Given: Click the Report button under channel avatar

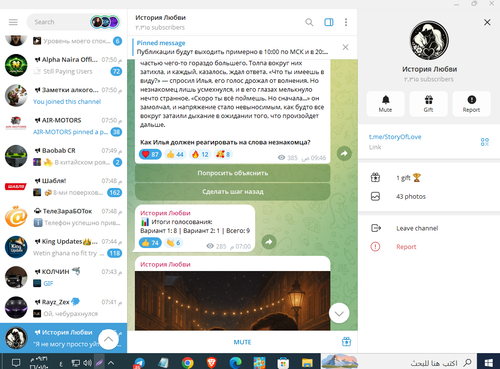Looking at the screenshot, I should pos(471,104).
